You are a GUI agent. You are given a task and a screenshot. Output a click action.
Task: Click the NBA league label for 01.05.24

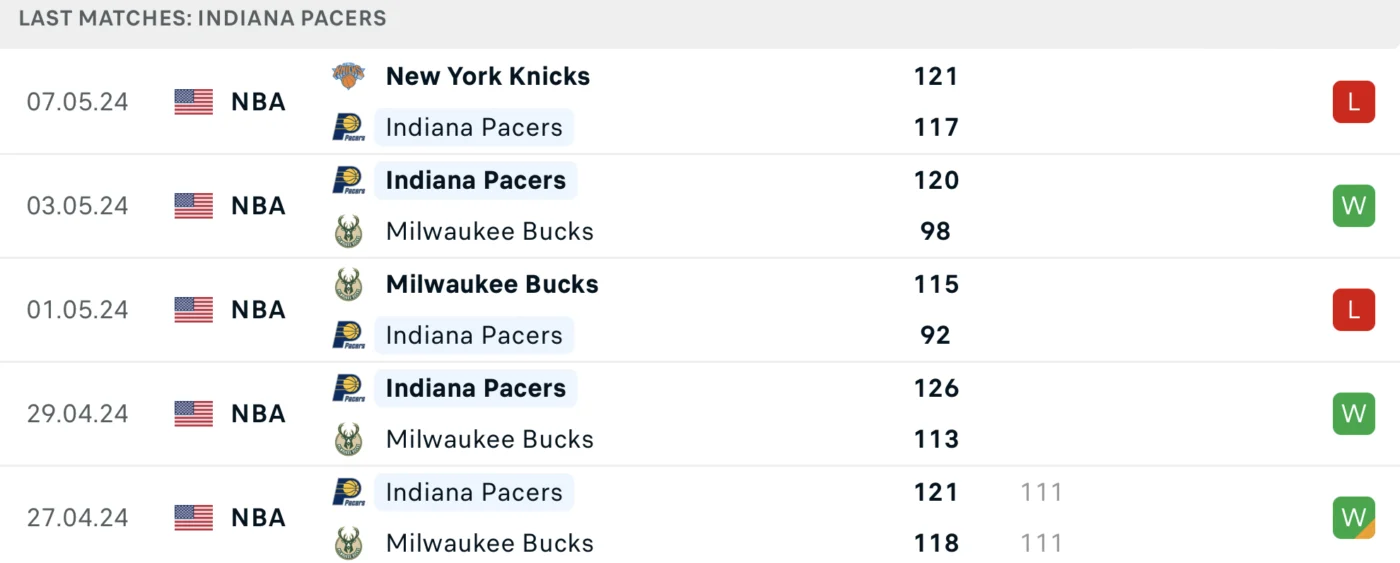259,310
